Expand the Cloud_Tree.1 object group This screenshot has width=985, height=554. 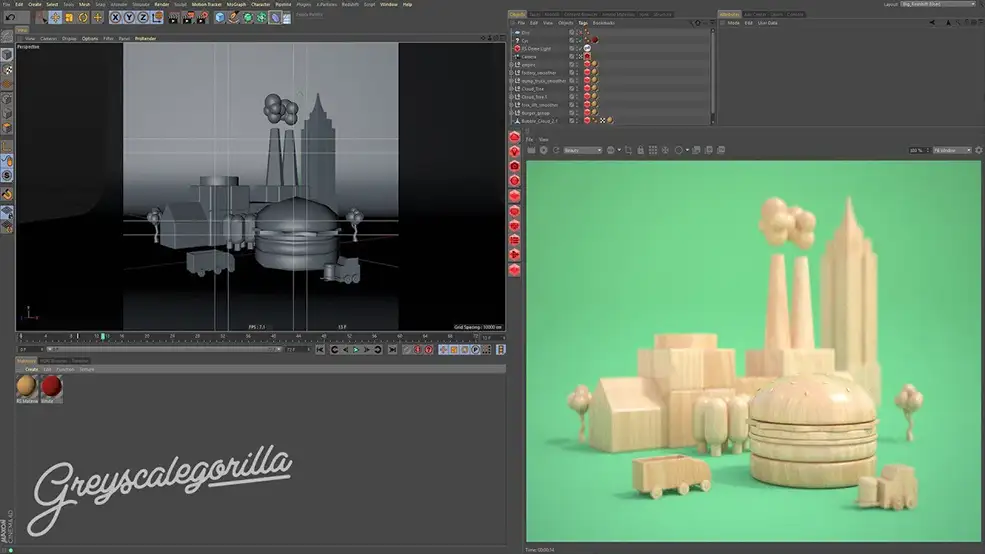coord(511,97)
